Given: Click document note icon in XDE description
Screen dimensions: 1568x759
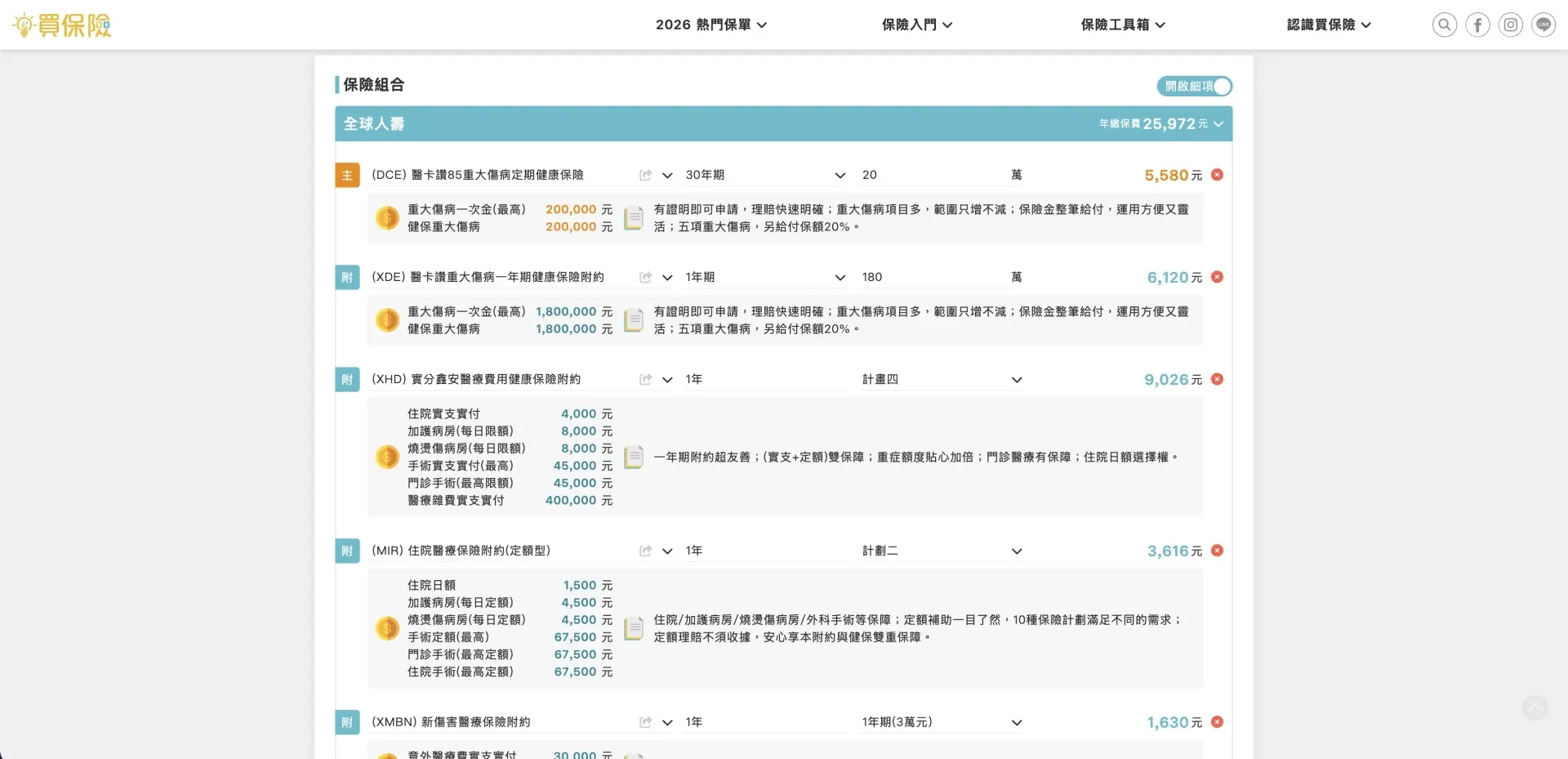Looking at the screenshot, I should tap(634, 320).
